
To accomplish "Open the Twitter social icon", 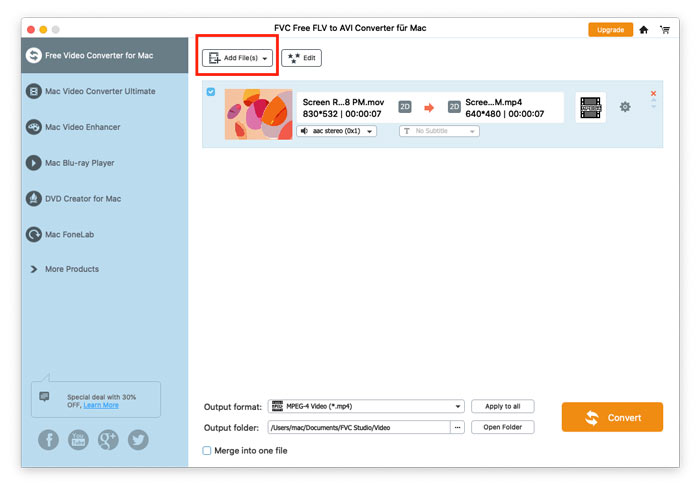I will pyautogui.click(x=138, y=439).
